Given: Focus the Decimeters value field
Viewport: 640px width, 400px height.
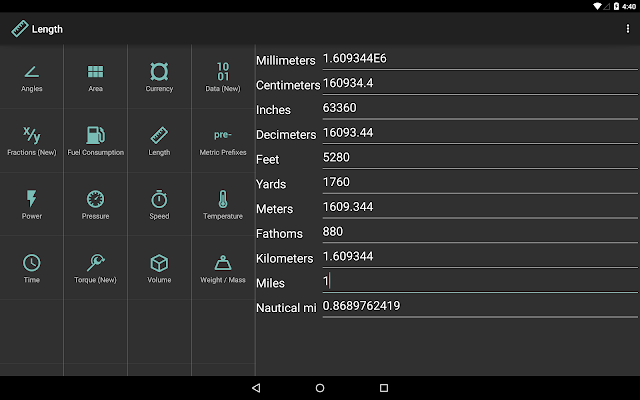Looking at the screenshot, I should tap(480, 133).
